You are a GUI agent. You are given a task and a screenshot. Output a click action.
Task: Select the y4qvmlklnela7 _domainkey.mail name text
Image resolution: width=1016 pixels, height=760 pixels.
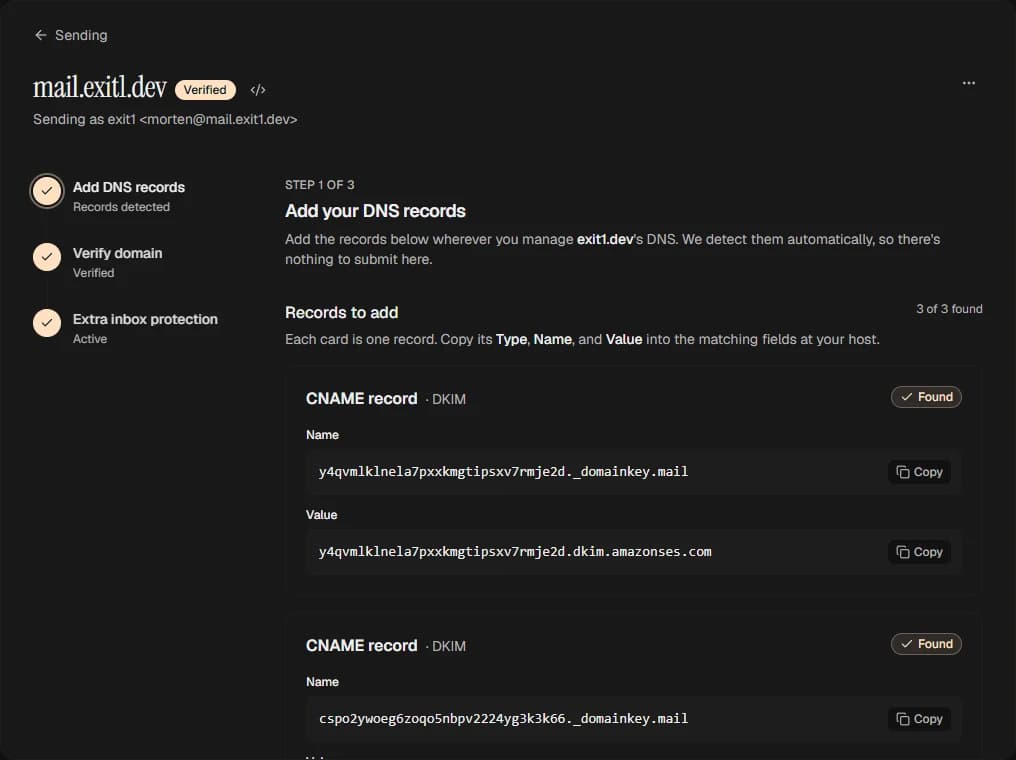[x=503, y=472]
